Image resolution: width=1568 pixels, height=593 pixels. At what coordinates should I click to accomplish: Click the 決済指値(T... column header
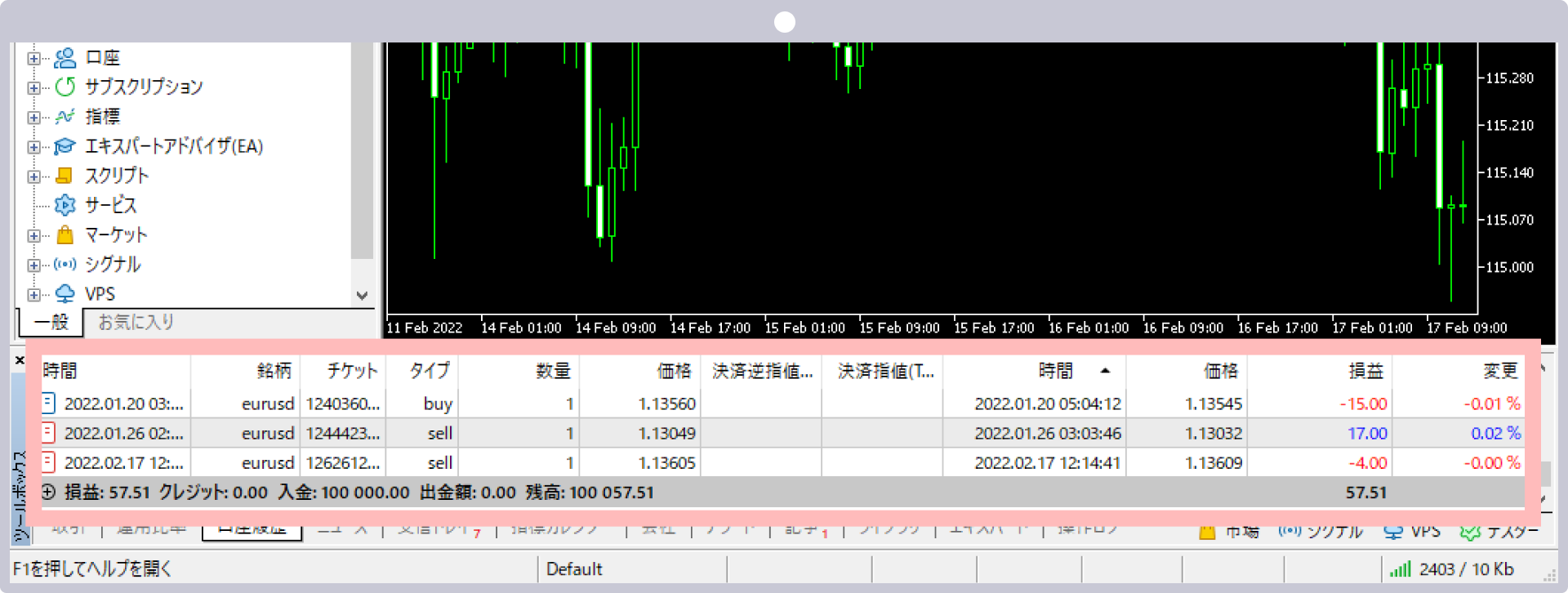click(x=883, y=371)
